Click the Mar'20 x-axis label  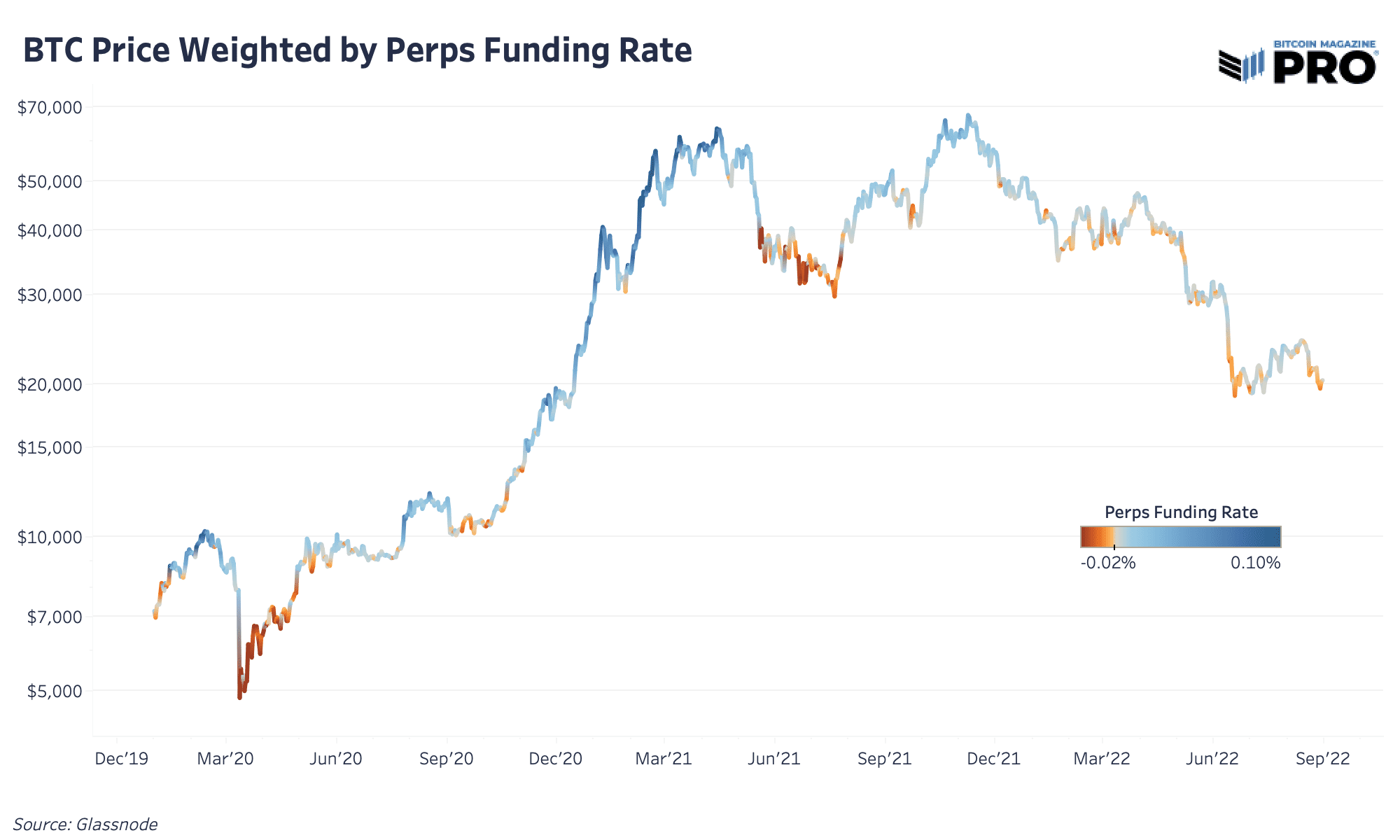coord(225,759)
